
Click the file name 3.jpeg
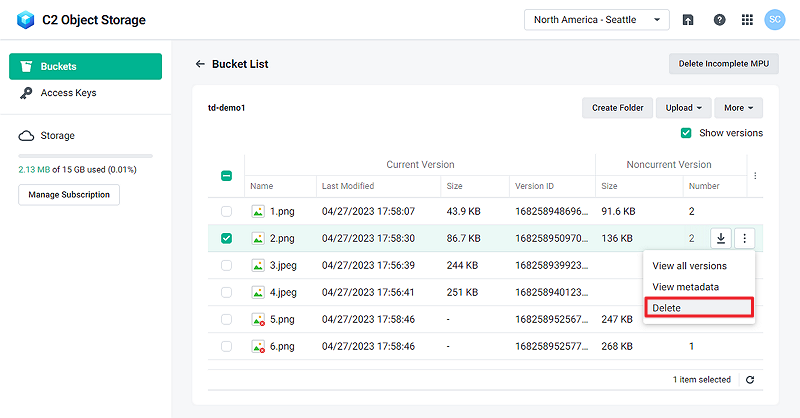click(283, 265)
